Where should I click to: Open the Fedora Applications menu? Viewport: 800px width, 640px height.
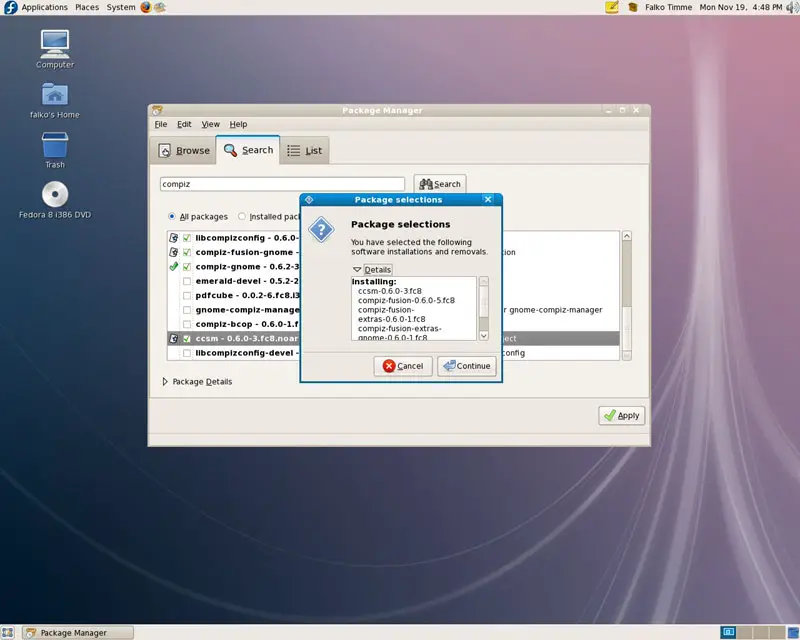pyautogui.click(x=36, y=7)
